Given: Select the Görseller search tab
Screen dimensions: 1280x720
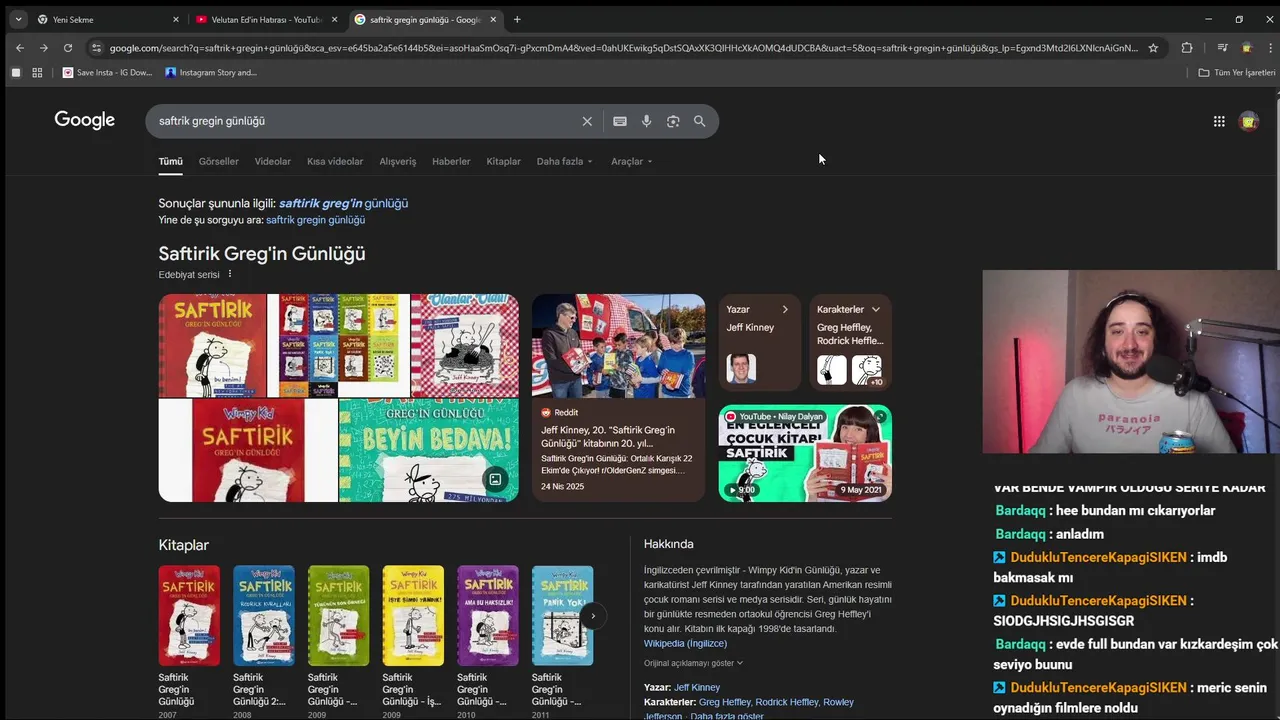Looking at the screenshot, I should (219, 161).
